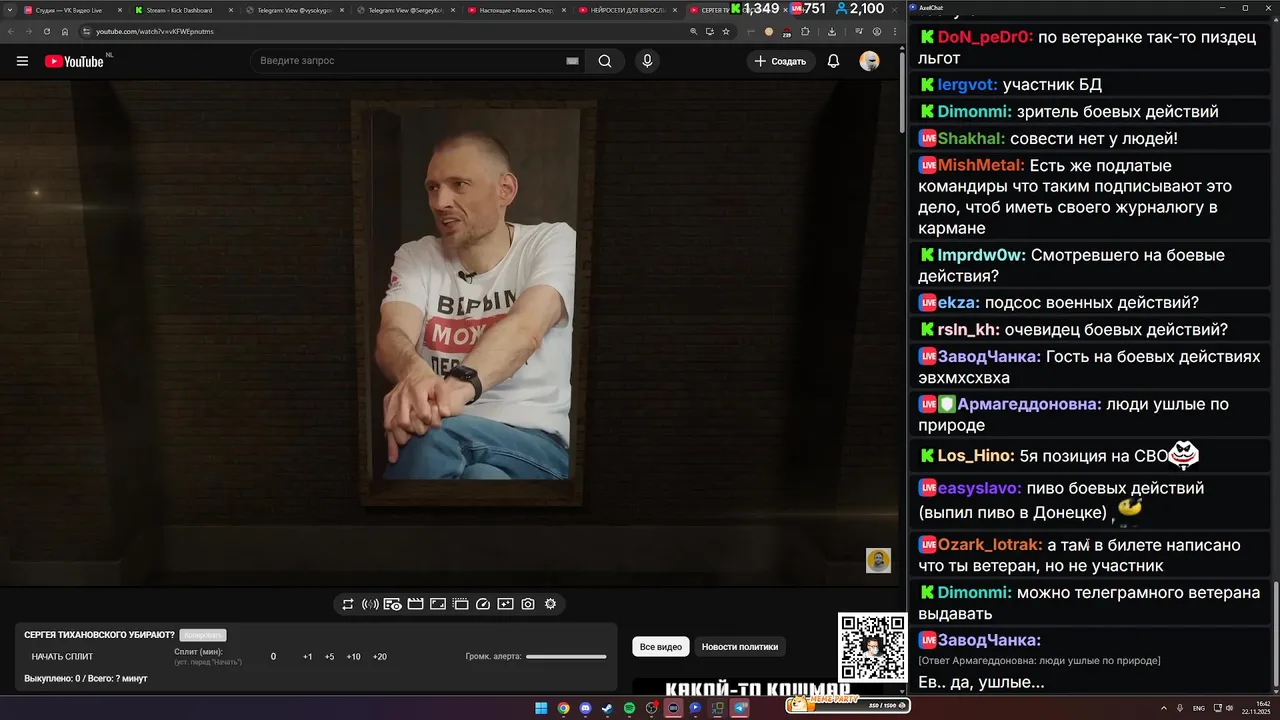This screenshot has width=1280, height=720.
Task: Click the channel avatar watermark on the video
Action: coord(878,560)
